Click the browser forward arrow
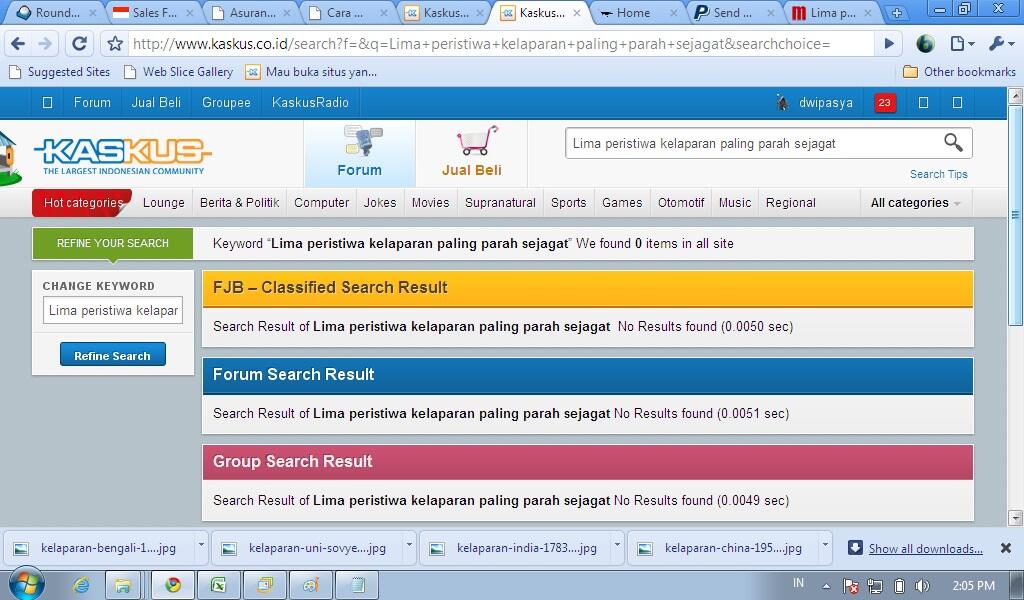Screen dimensions: 1024x600 click(45, 44)
